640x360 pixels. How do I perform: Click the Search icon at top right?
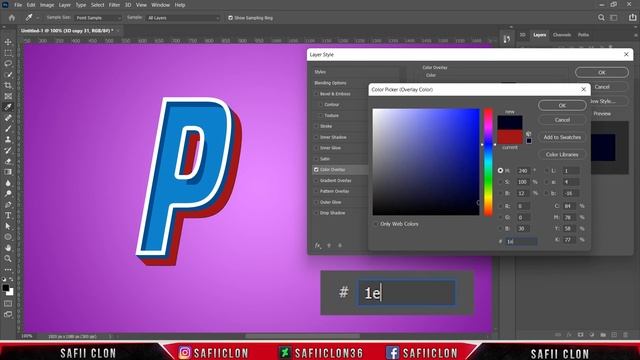[x=601, y=18]
